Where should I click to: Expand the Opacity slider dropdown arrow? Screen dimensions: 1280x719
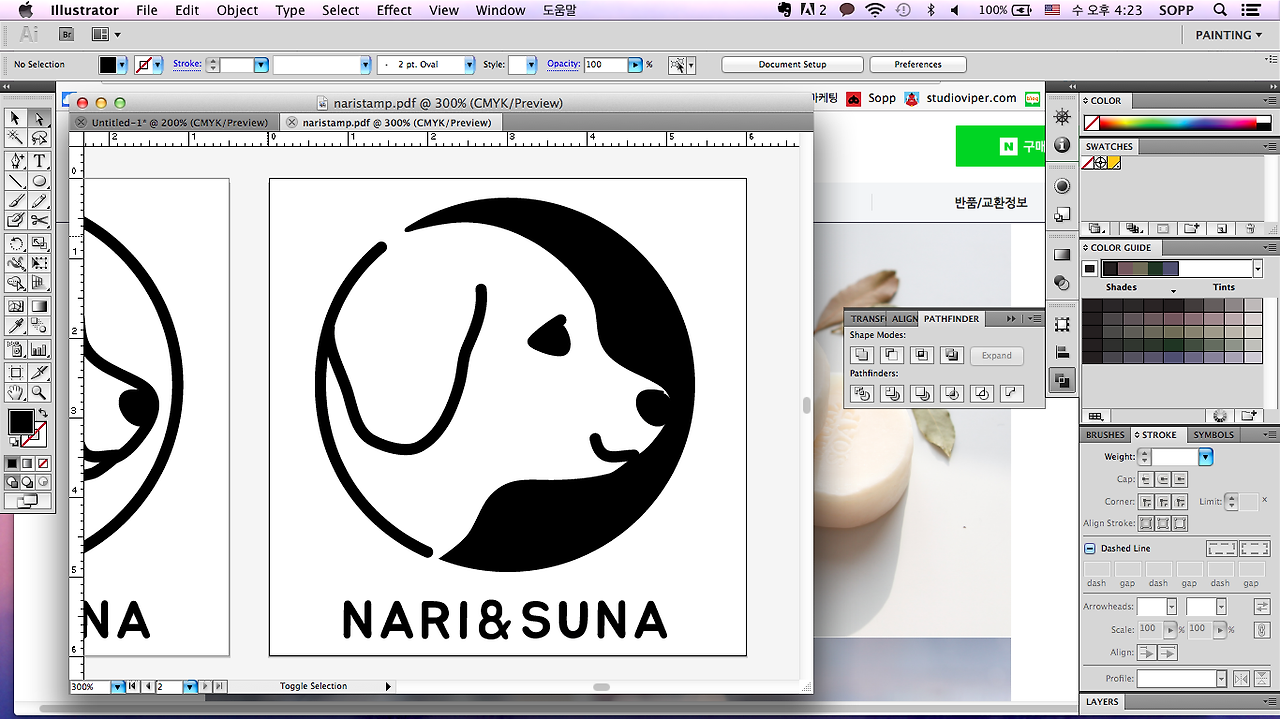pyautogui.click(x=635, y=65)
